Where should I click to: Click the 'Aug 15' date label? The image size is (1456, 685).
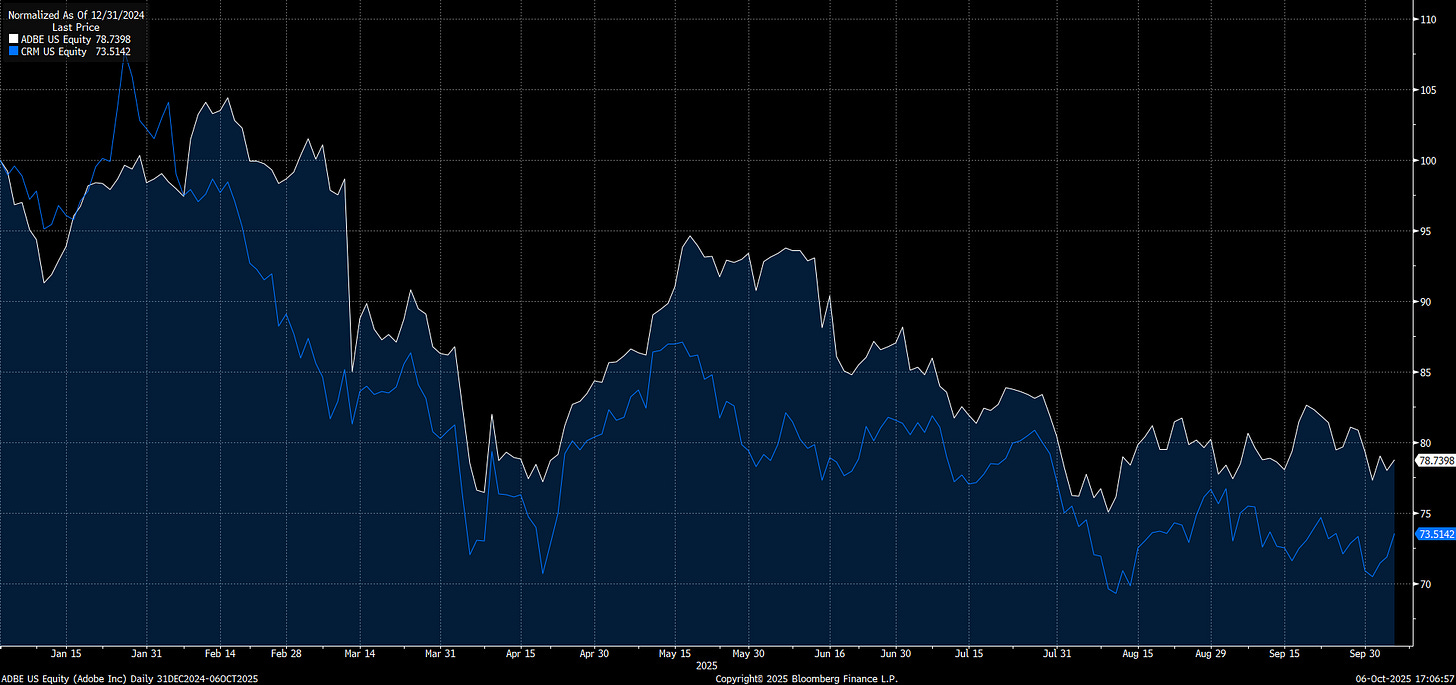(1138, 654)
